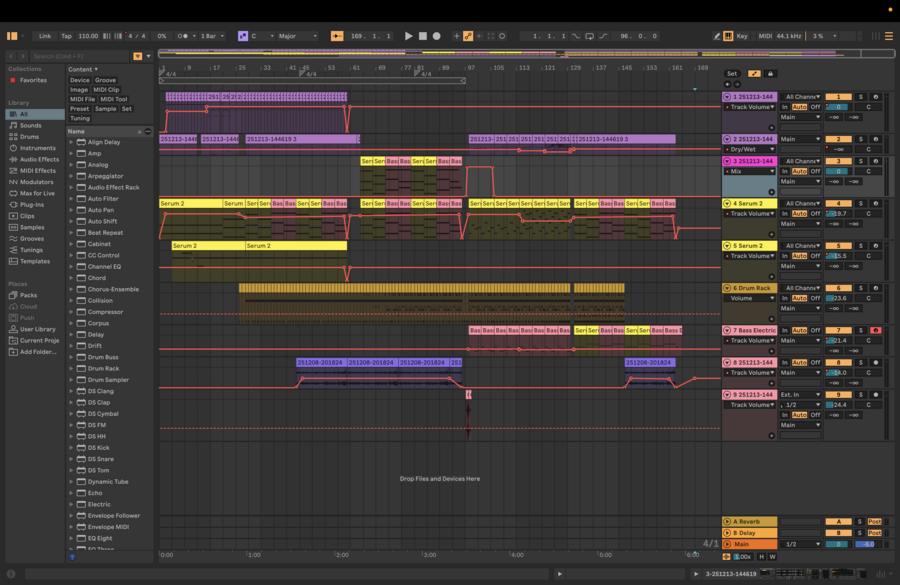The image size is (900, 585).
Task: Disarm the 7 Bass Electric track
Action: point(875,330)
